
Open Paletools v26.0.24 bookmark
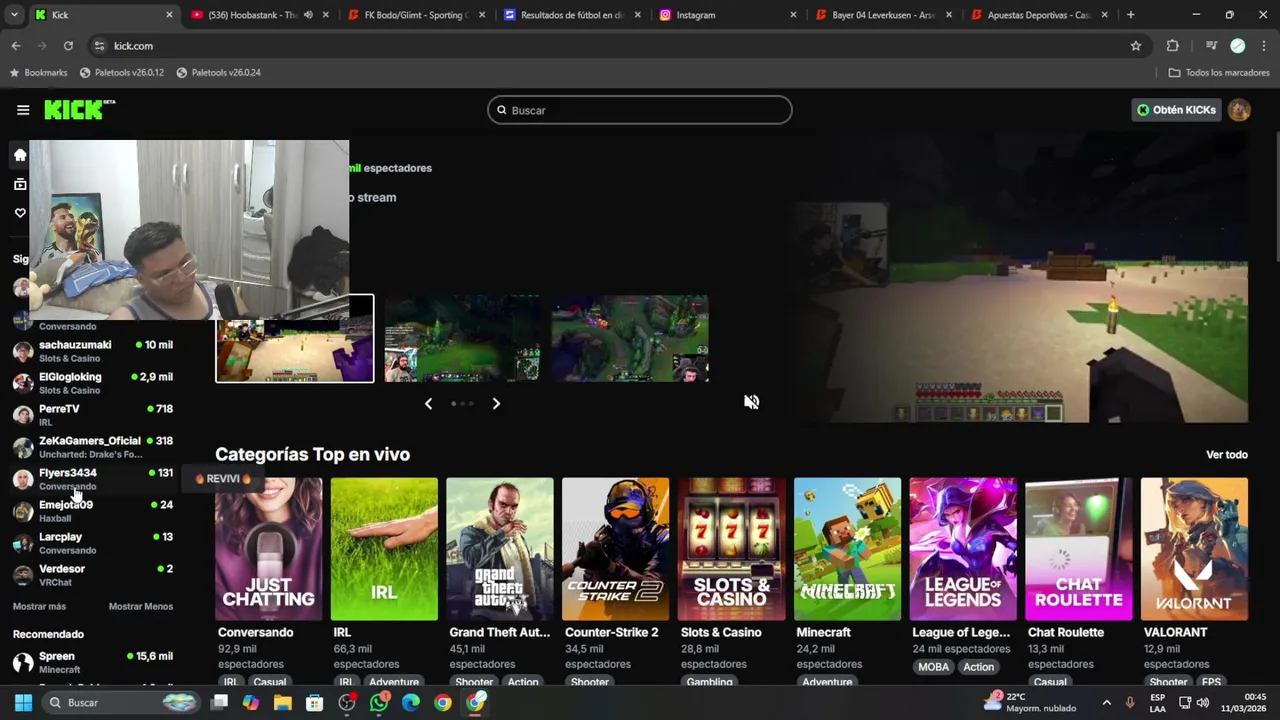pyautogui.click(x=218, y=73)
